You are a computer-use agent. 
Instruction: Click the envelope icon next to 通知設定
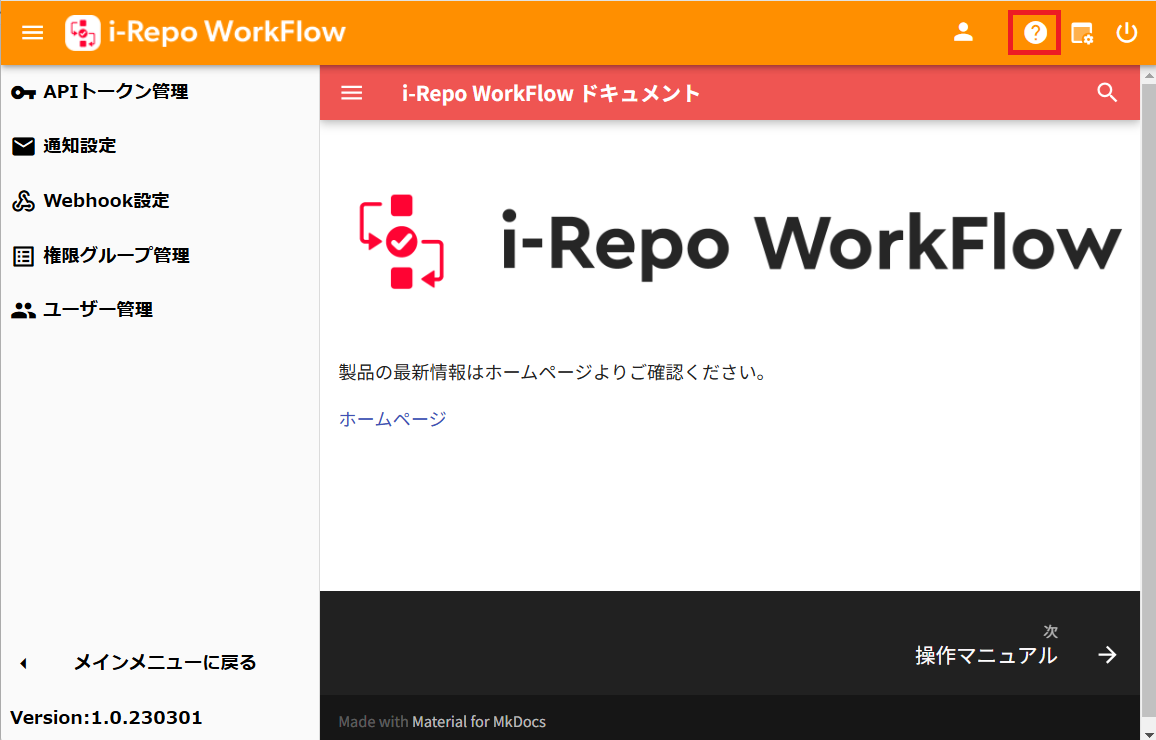pos(23,145)
